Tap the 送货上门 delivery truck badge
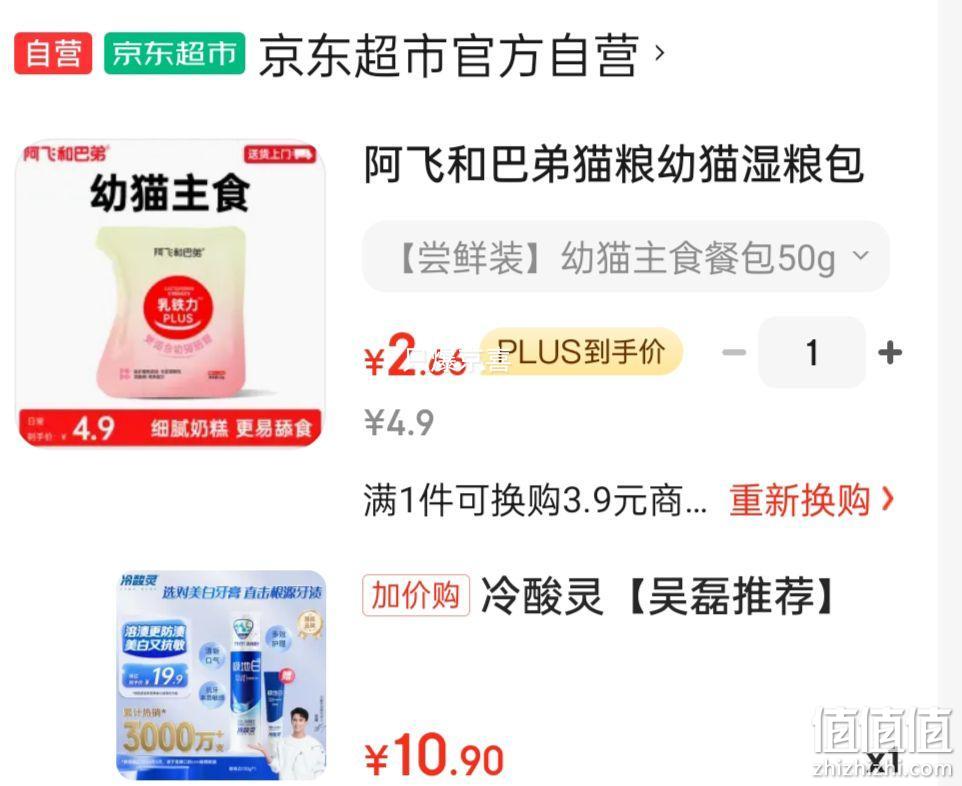The height and width of the screenshot is (786, 962). click(280, 154)
